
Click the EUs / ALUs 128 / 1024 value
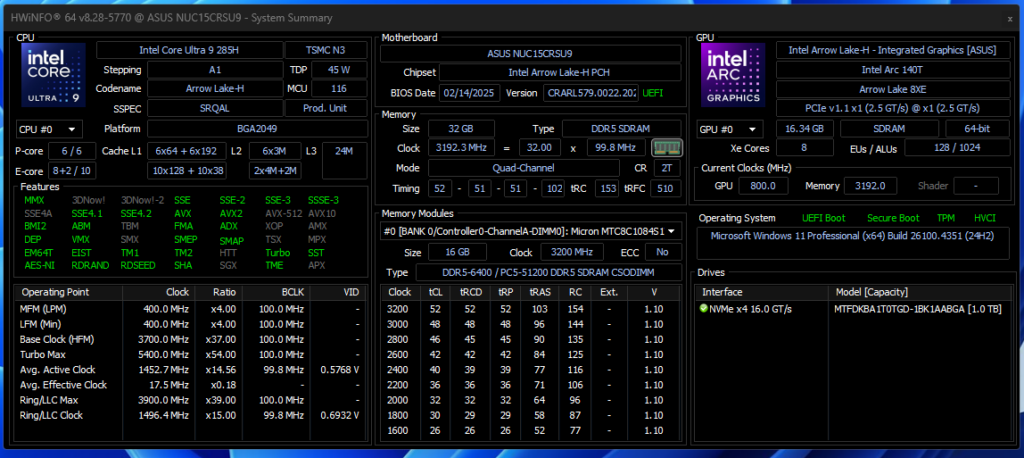click(x=957, y=148)
